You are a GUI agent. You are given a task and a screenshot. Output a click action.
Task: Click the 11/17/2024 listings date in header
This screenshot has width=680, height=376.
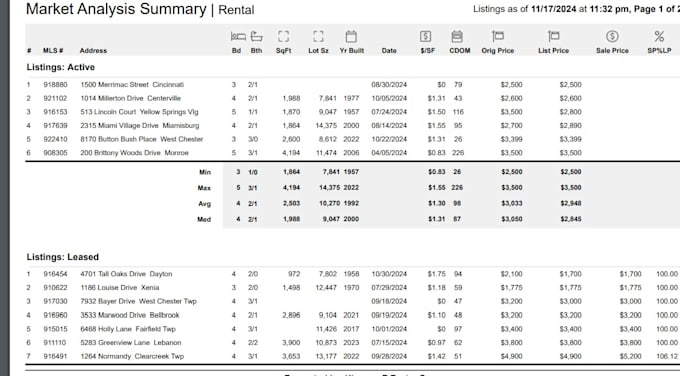554,9
